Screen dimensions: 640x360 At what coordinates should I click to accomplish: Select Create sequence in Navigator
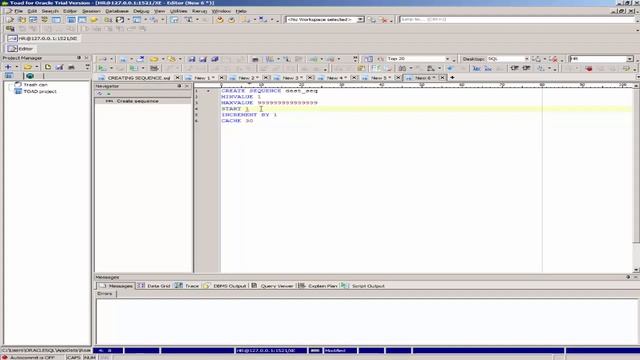[x=138, y=101]
